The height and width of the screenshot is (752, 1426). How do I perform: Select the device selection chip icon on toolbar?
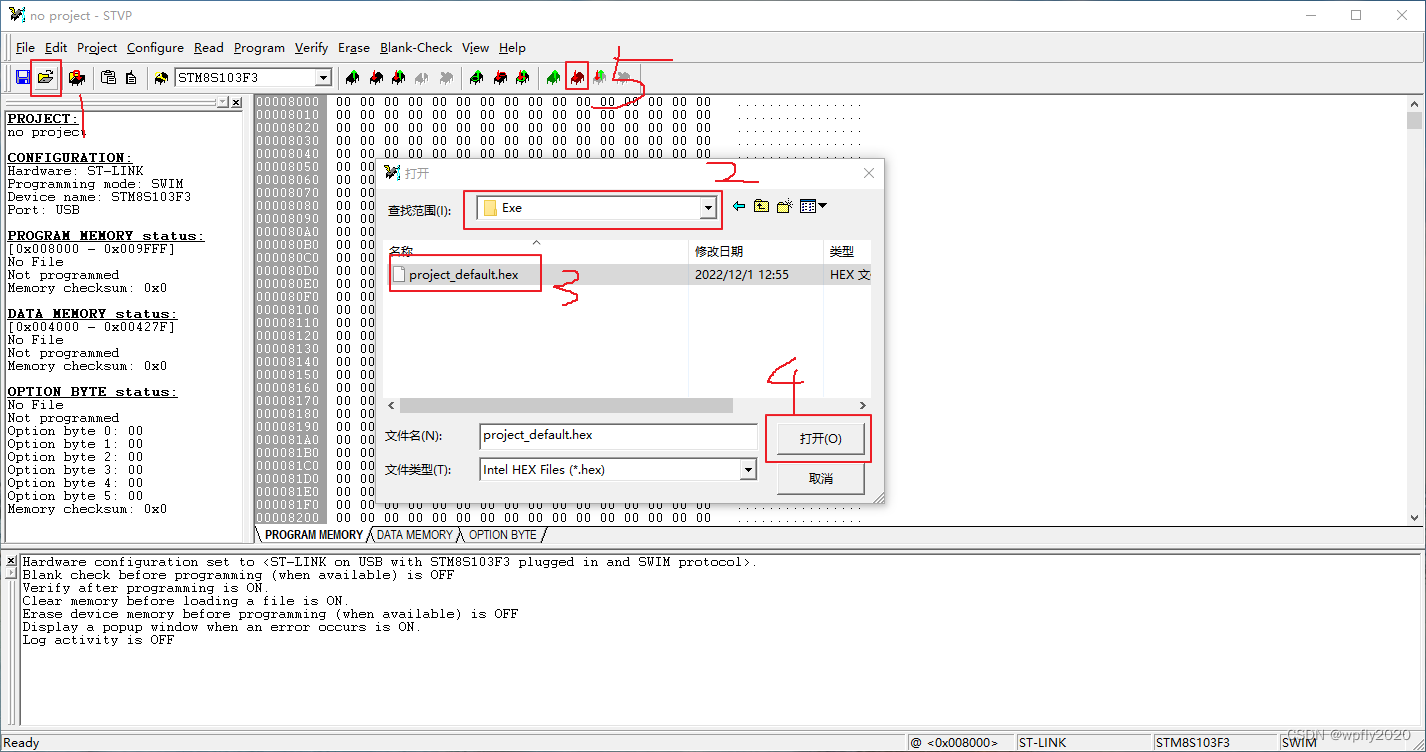pyautogui.click(x=160, y=77)
